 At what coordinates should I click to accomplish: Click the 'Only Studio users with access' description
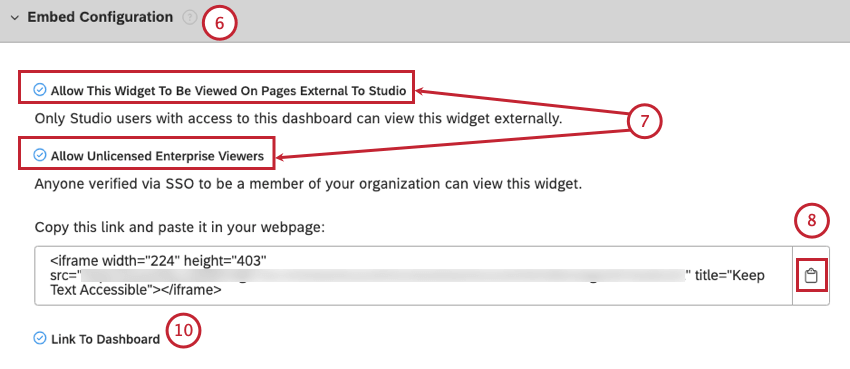[298, 119]
